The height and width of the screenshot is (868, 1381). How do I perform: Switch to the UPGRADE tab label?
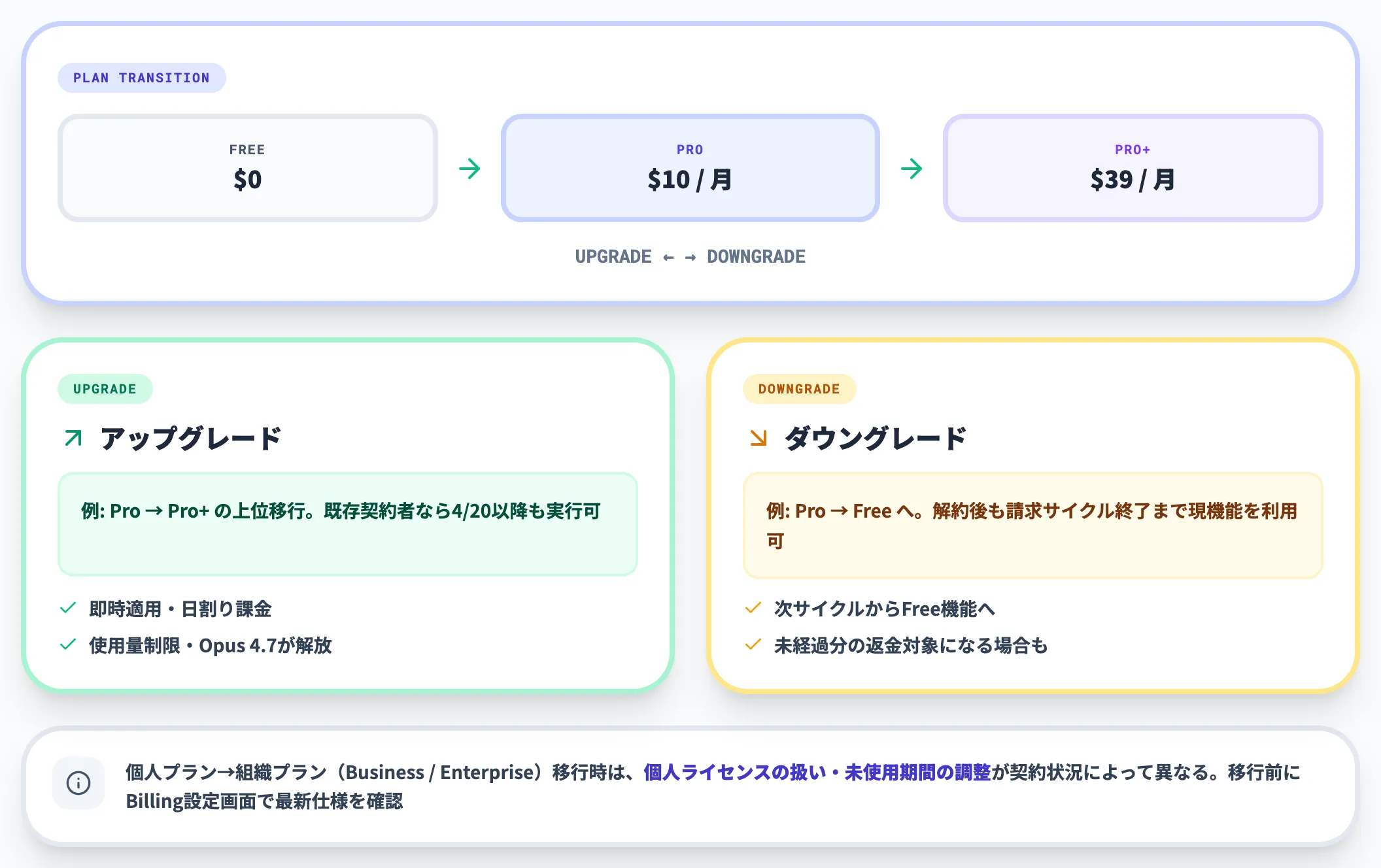105,388
